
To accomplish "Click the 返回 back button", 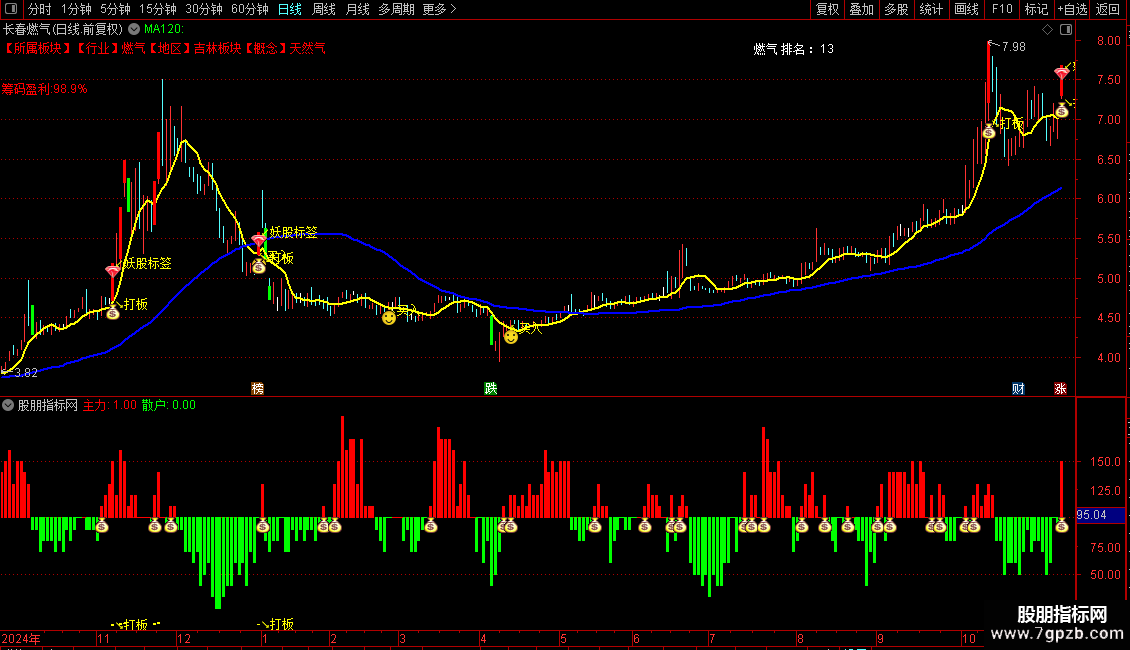I will point(1108,9).
